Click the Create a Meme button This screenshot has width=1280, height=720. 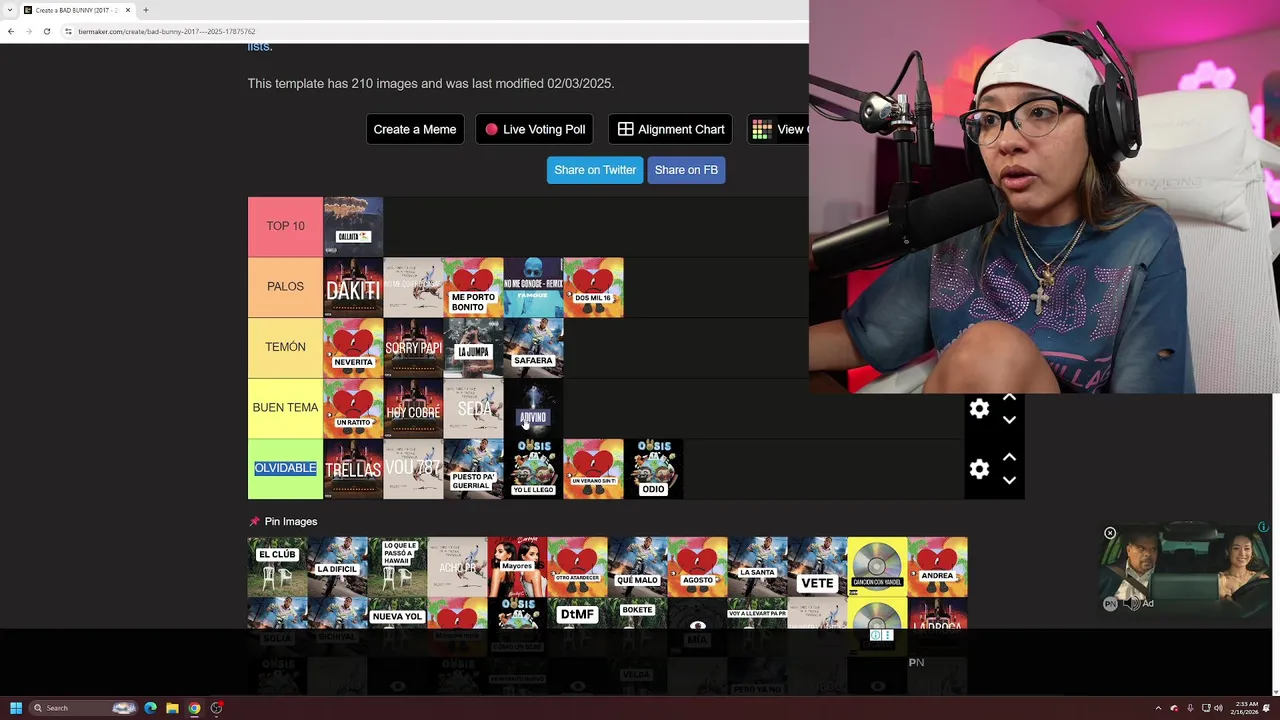(x=415, y=129)
